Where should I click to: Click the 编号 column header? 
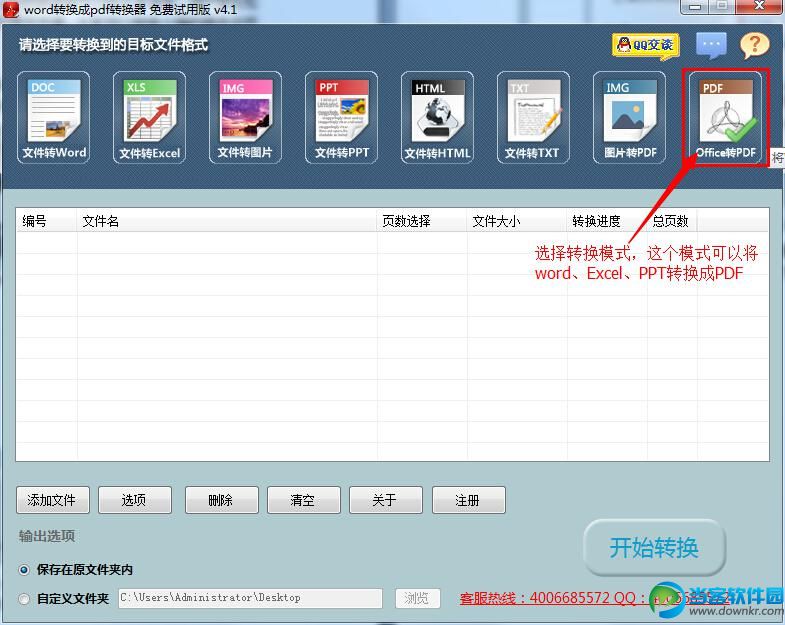(47, 221)
